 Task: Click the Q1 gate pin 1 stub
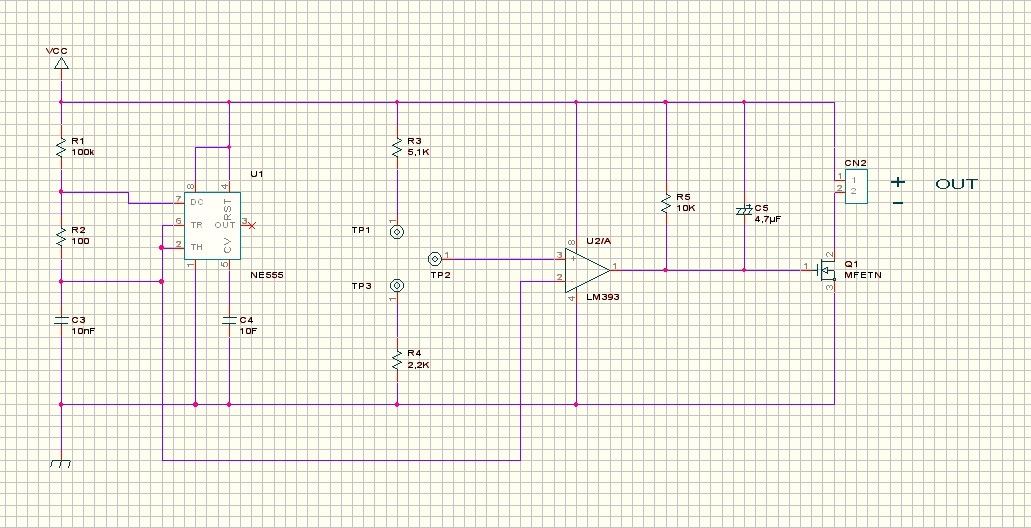pos(805,269)
